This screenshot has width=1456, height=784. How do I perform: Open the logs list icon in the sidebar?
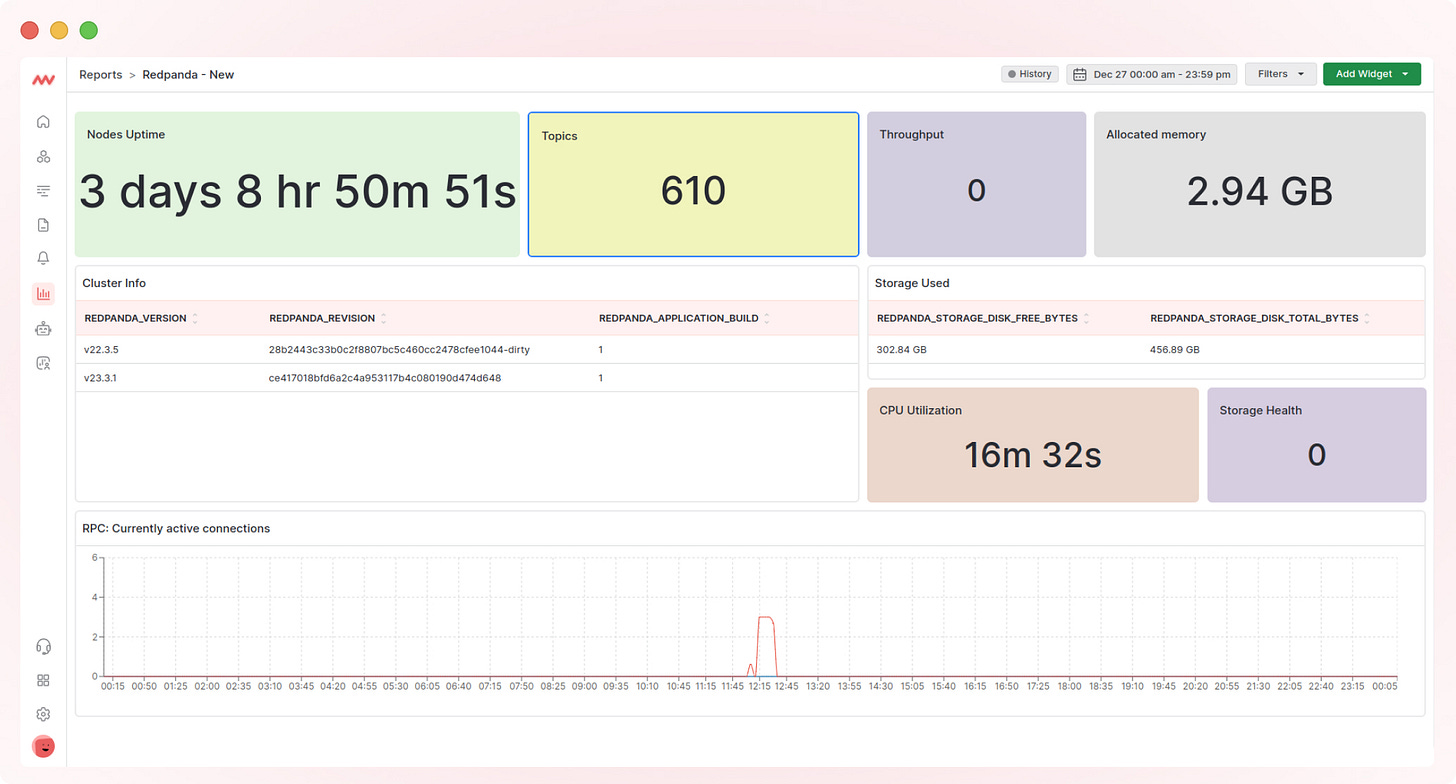[x=43, y=190]
